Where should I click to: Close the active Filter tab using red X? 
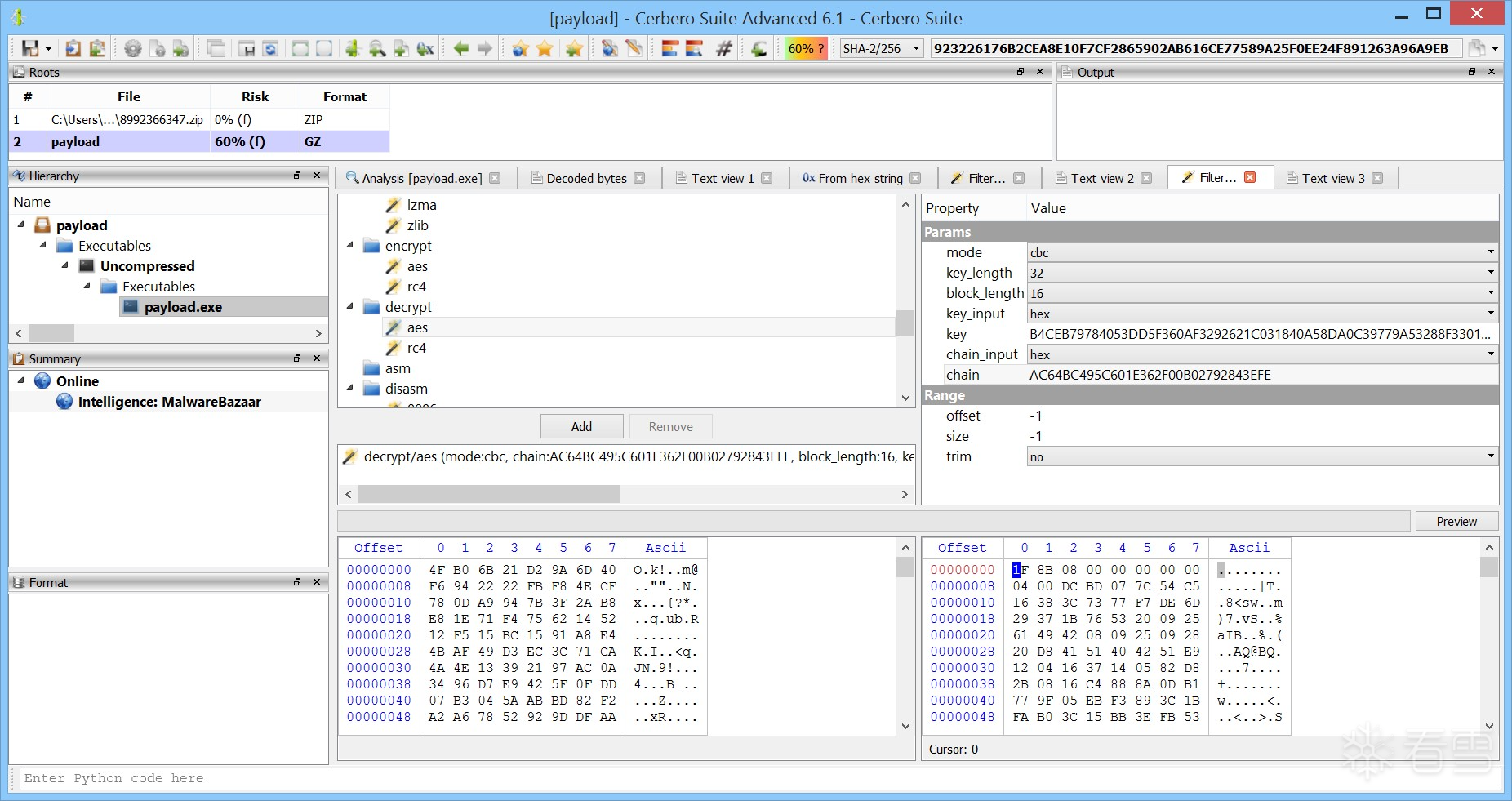tap(1250, 177)
